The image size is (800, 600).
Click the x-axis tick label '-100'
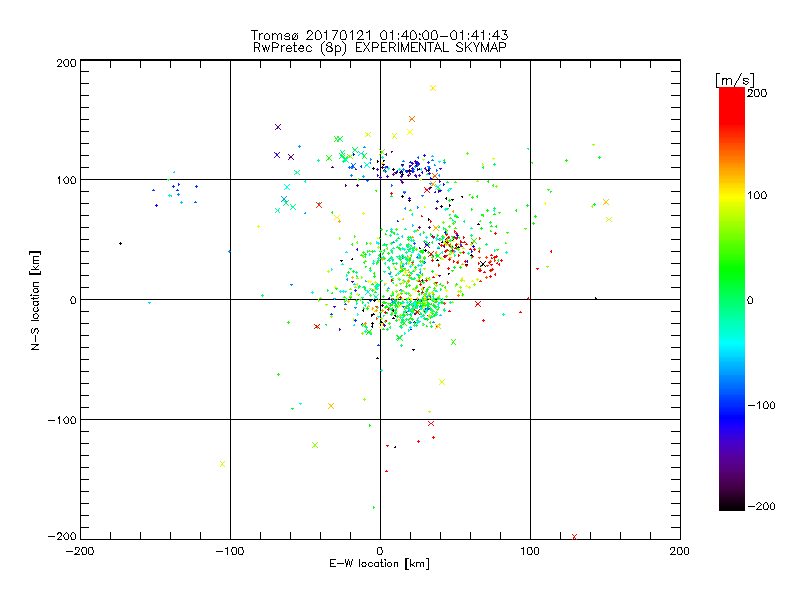230,551
